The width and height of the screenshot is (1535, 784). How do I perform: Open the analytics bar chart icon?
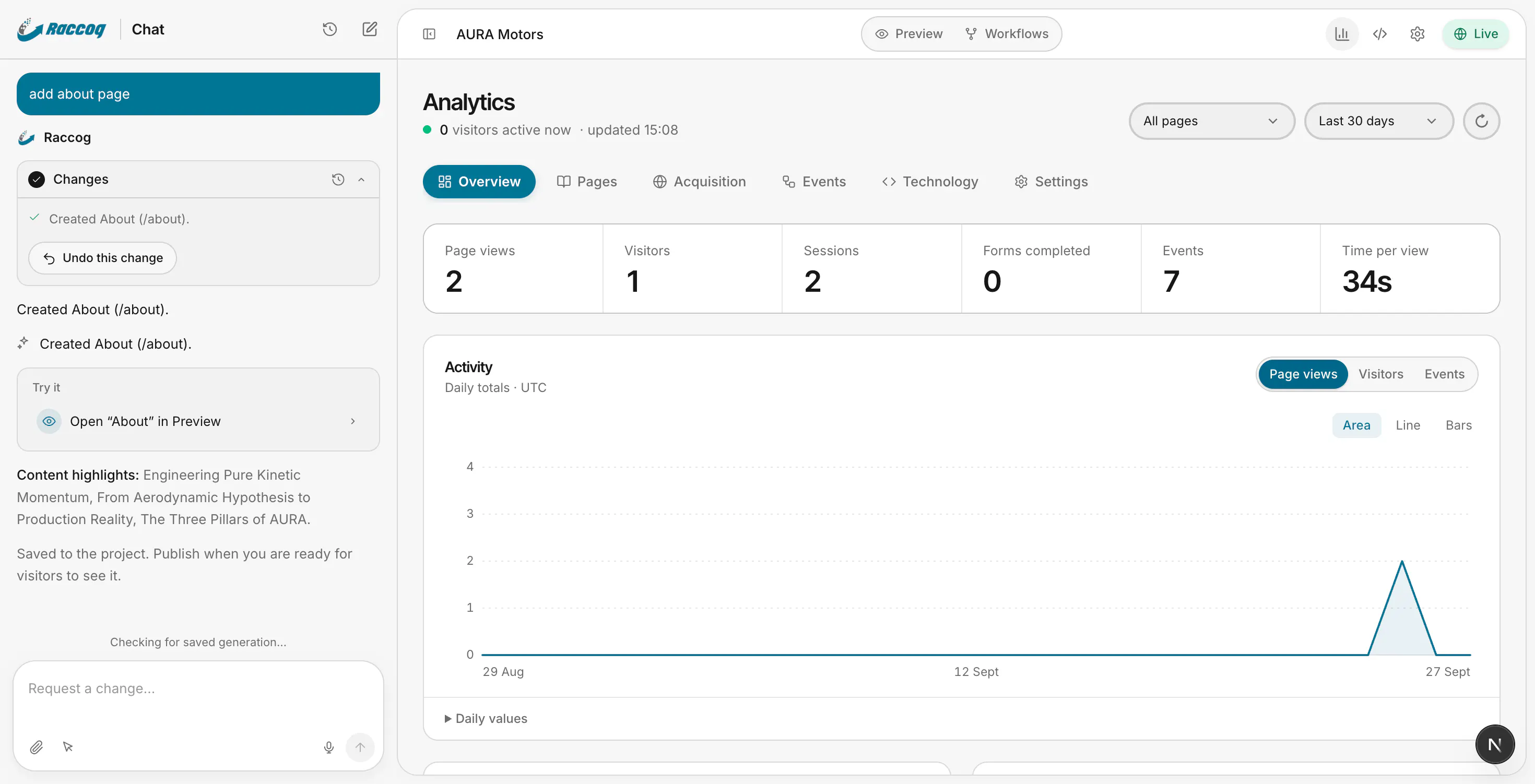1342,34
